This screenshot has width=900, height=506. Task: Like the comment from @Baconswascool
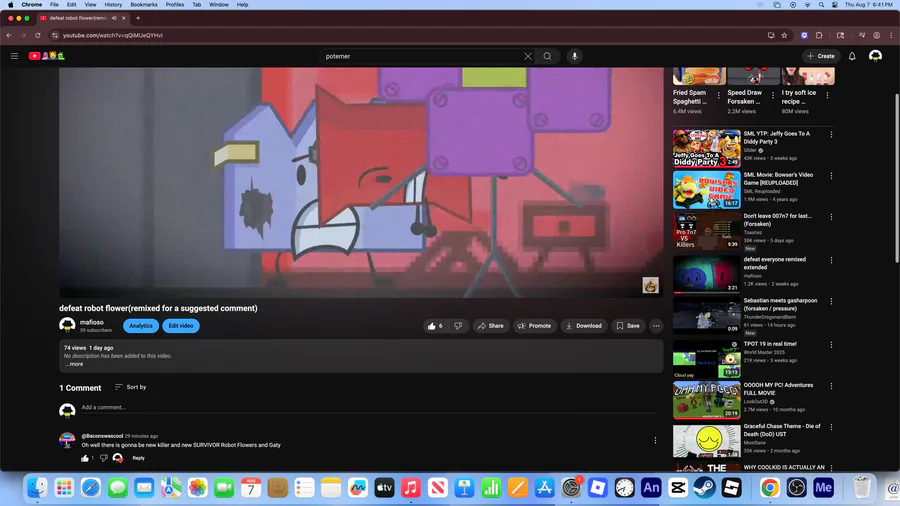click(85, 458)
